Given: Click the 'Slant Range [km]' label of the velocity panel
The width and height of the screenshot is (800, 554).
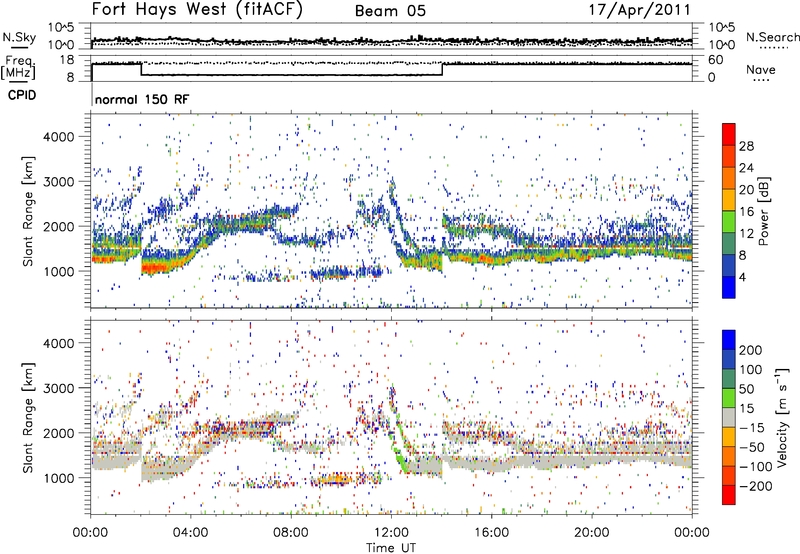Looking at the screenshot, I should coord(28,417).
